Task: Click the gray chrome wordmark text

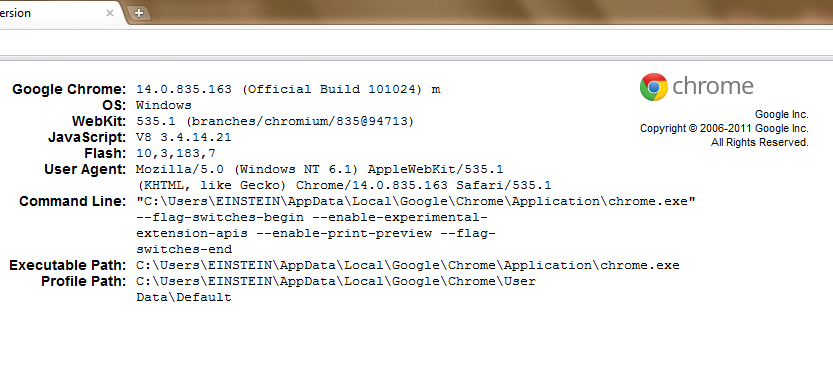Action: coord(713,86)
